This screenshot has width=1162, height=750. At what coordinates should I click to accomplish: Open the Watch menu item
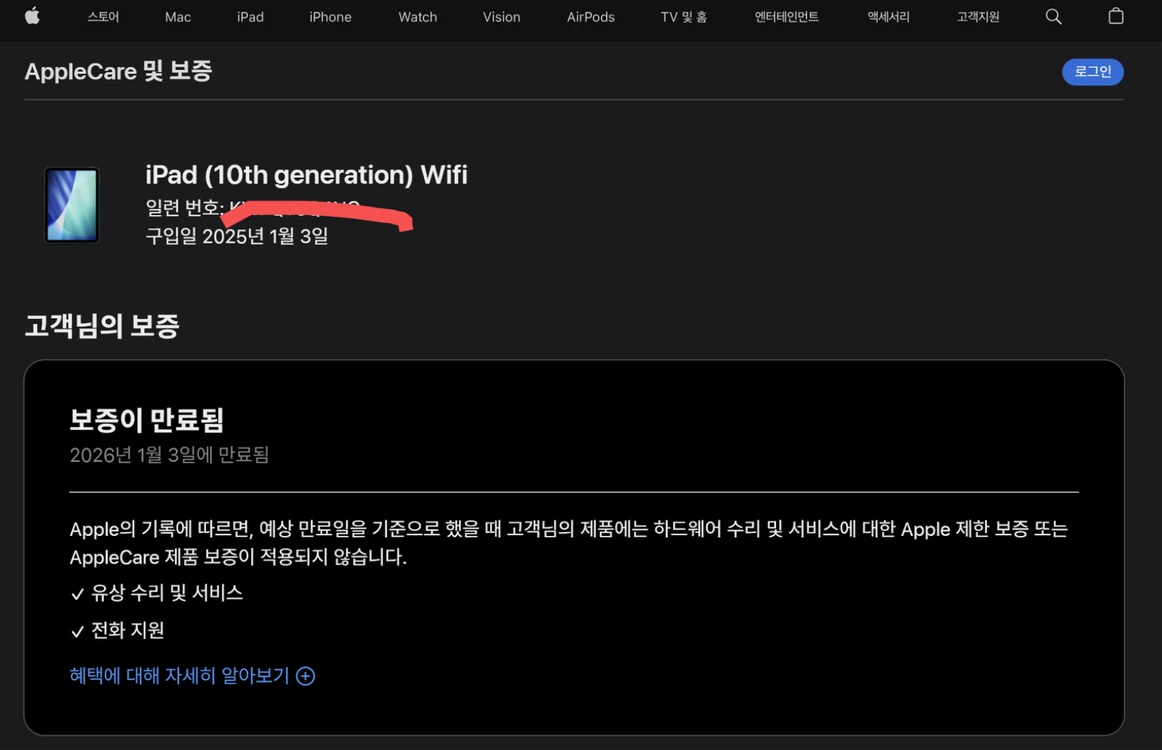[418, 17]
